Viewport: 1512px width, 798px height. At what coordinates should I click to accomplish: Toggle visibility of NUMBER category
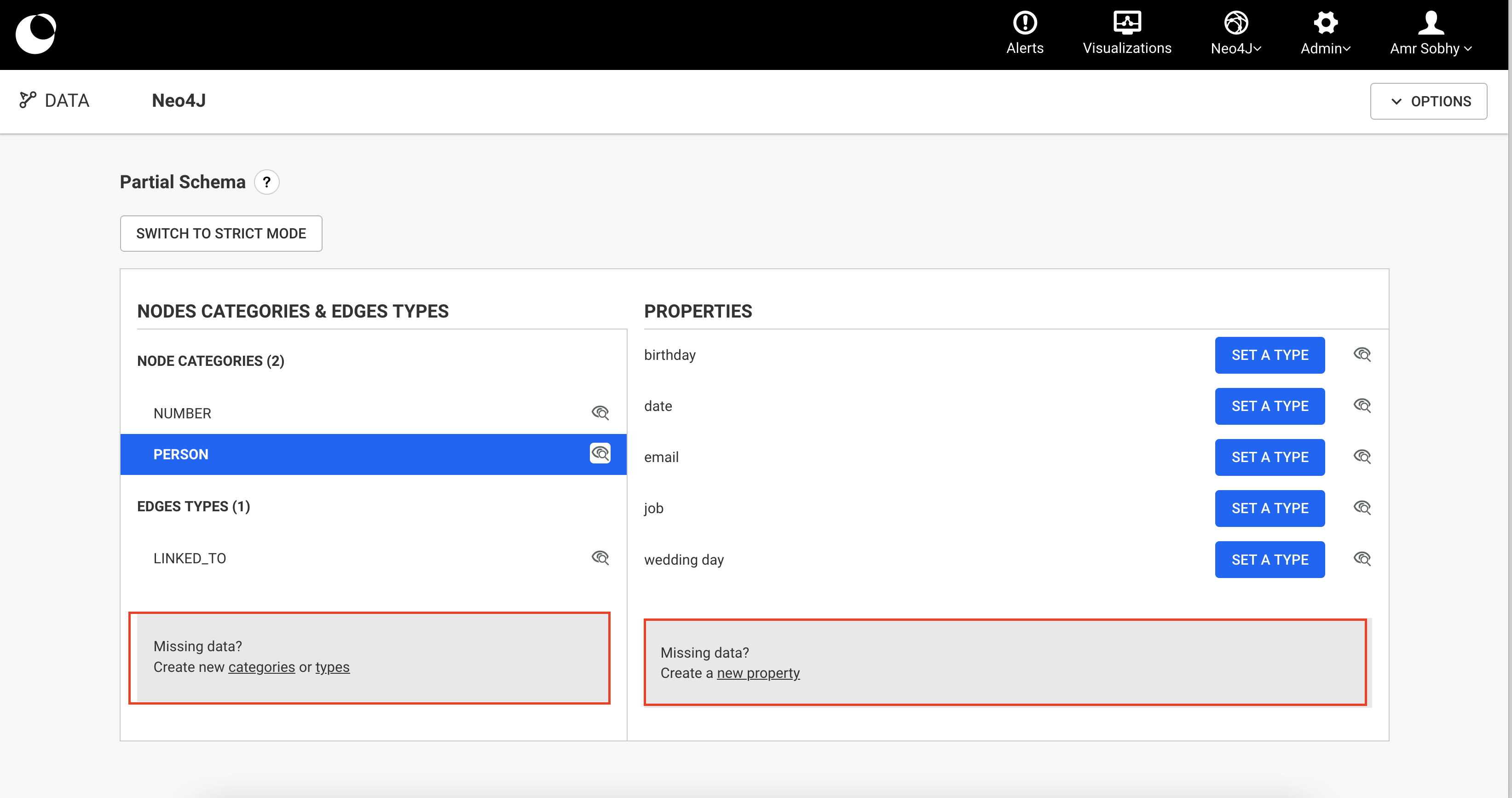pos(600,413)
